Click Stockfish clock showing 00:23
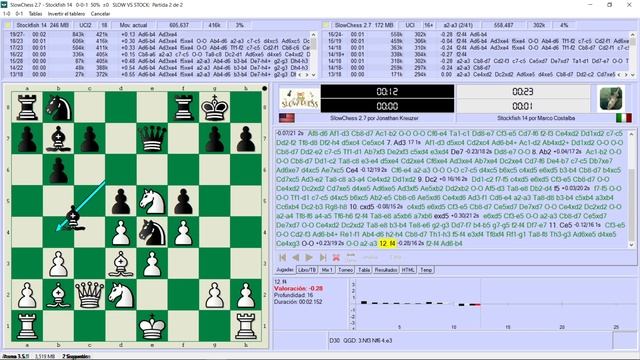640x360 pixels. tap(522, 91)
